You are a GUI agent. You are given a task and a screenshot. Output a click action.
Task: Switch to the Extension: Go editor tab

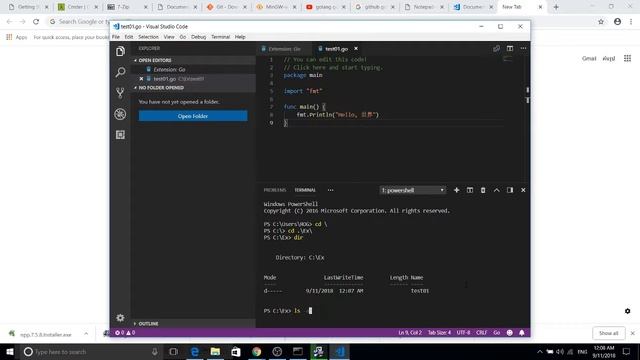284,49
